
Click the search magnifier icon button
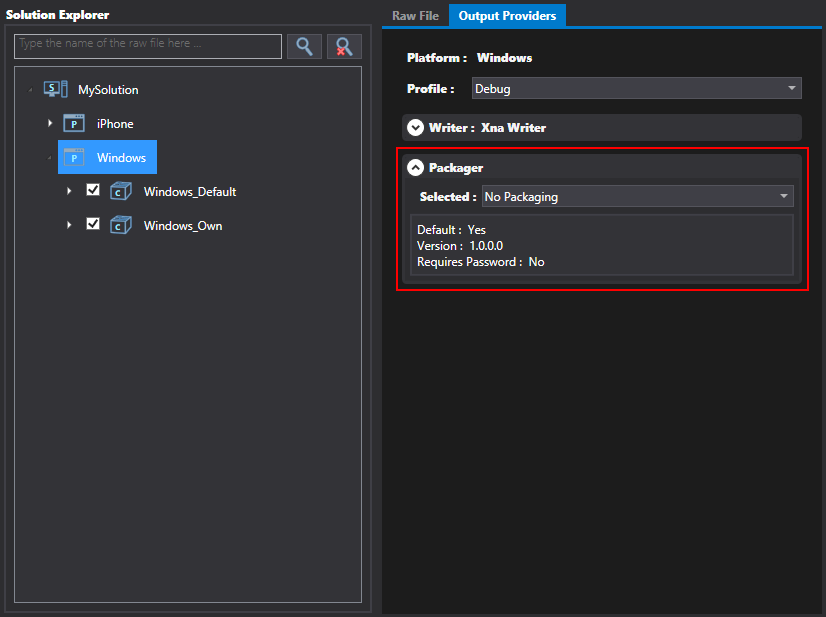tap(304, 46)
